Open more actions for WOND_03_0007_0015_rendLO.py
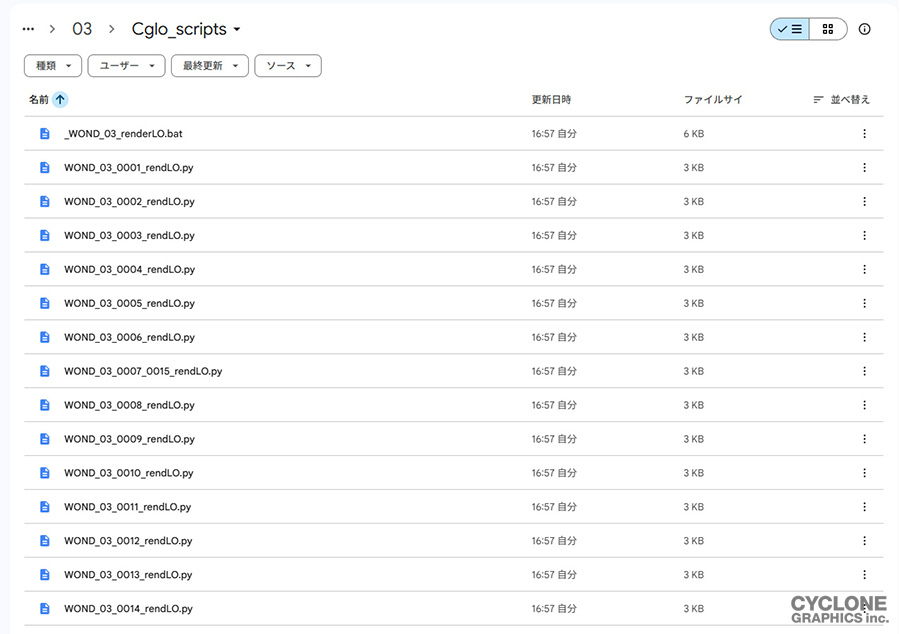Viewport: 900px width, 634px height. [x=865, y=371]
